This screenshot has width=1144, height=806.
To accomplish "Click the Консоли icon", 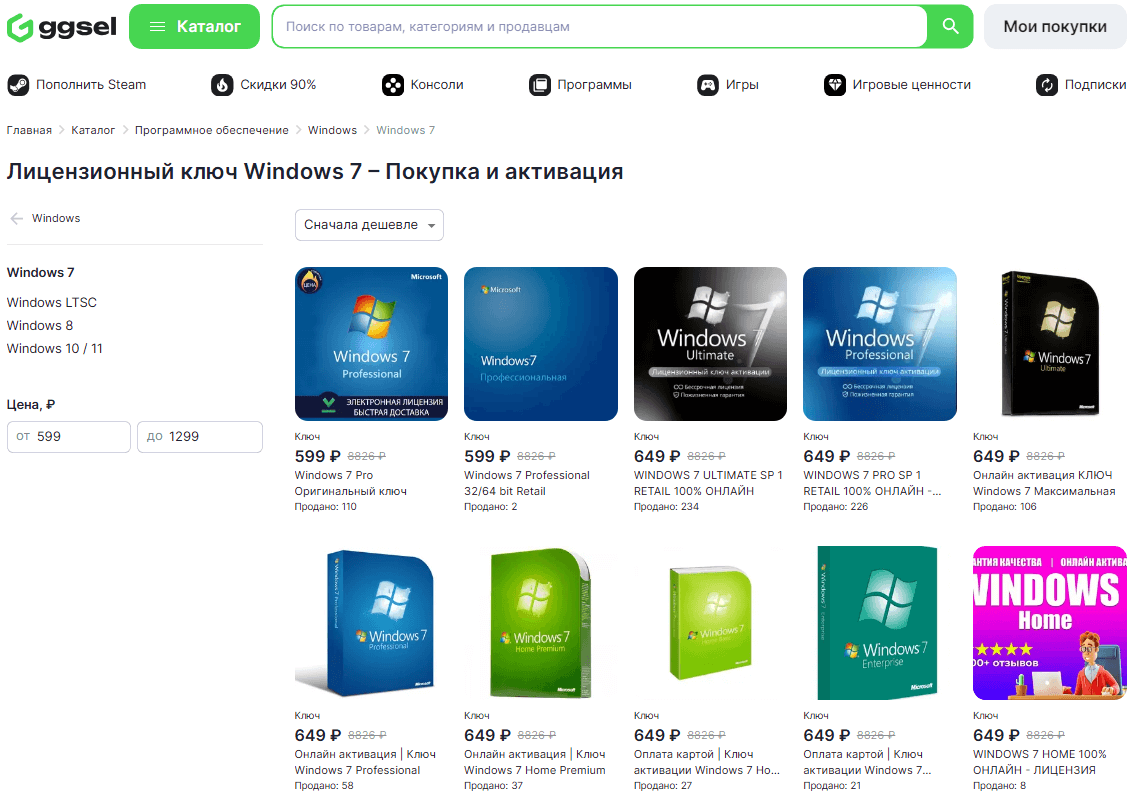I will (x=393, y=85).
